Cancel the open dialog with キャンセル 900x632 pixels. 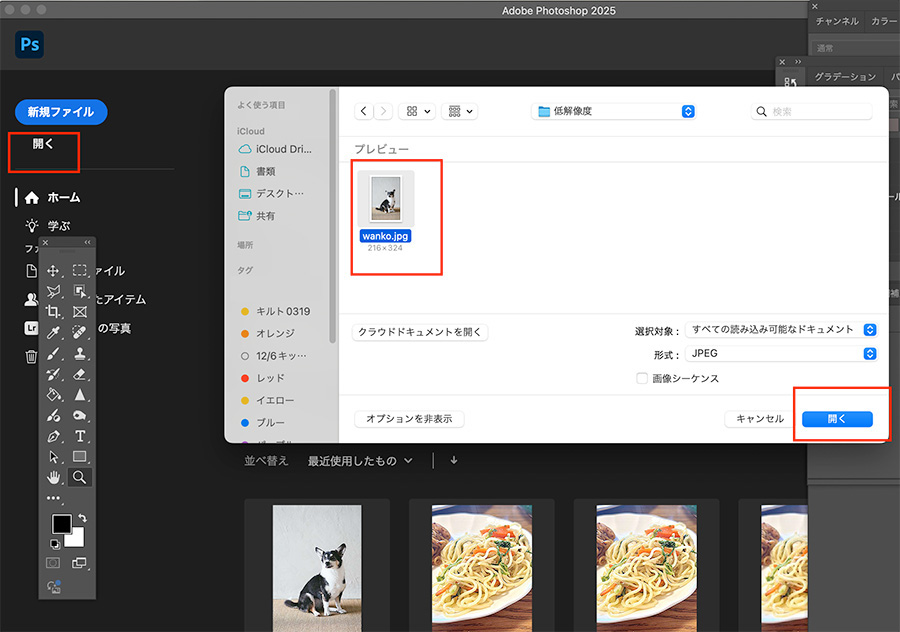tap(759, 419)
